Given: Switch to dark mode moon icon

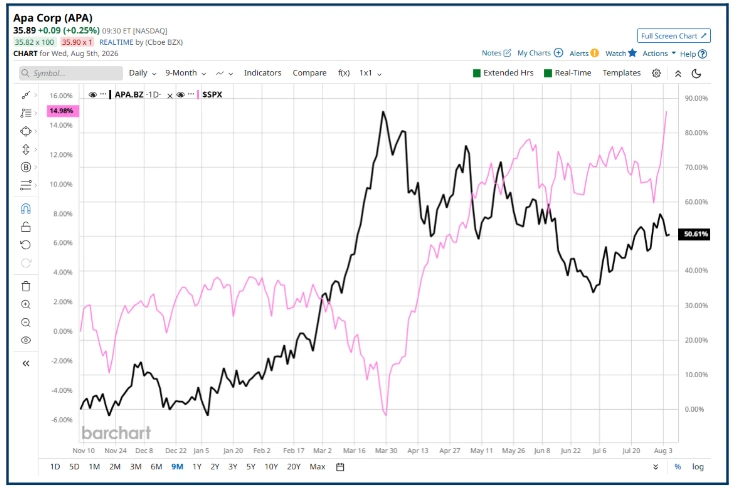Looking at the screenshot, I should [696, 73].
